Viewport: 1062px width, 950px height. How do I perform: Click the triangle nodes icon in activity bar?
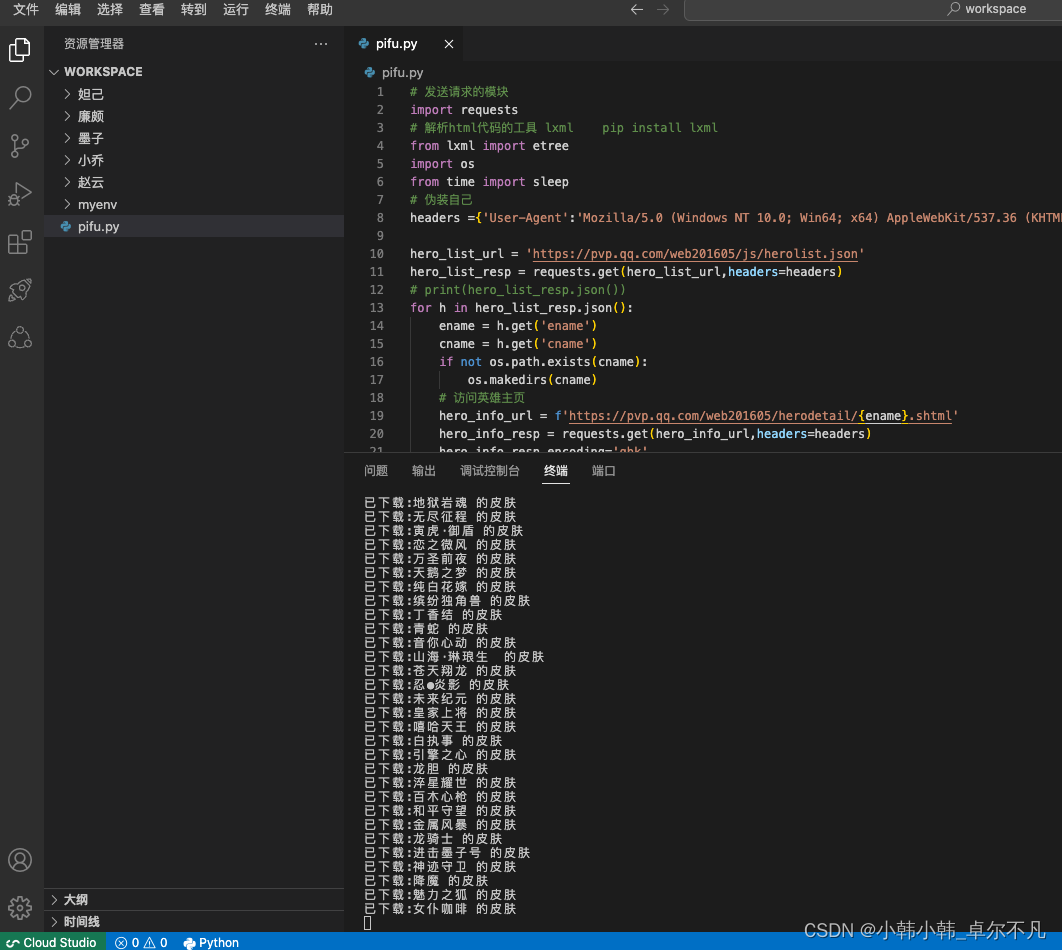pyautogui.click(x=20, y=337)
